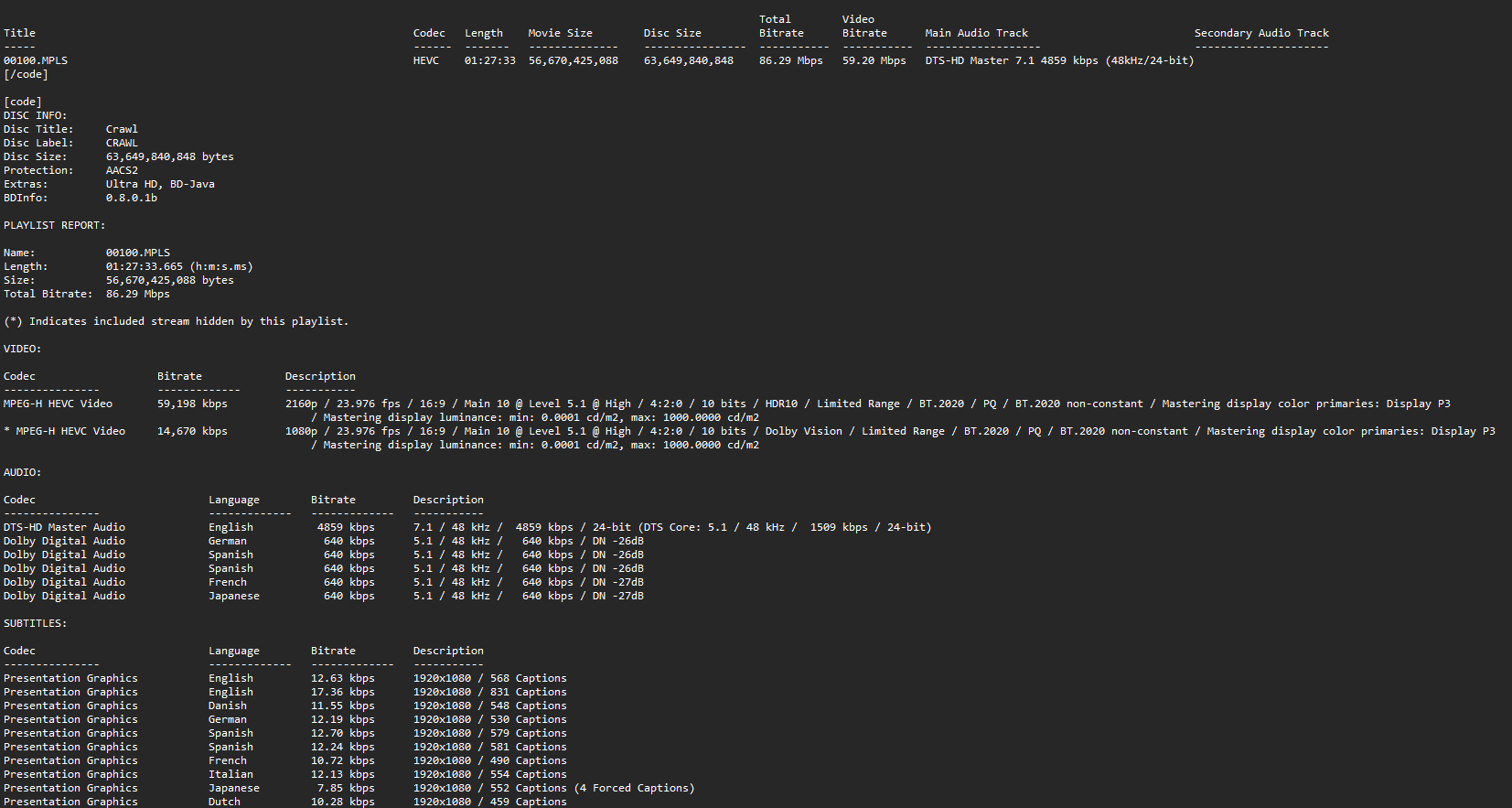Click the 'Danish' subtitle language

228,706
